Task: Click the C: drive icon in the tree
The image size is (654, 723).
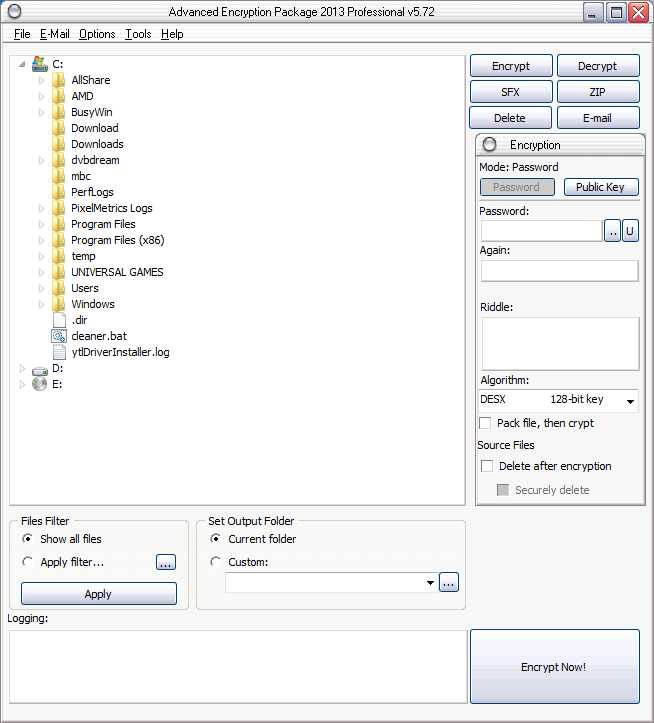Action: pyautogui.click(x=40, y=64)
